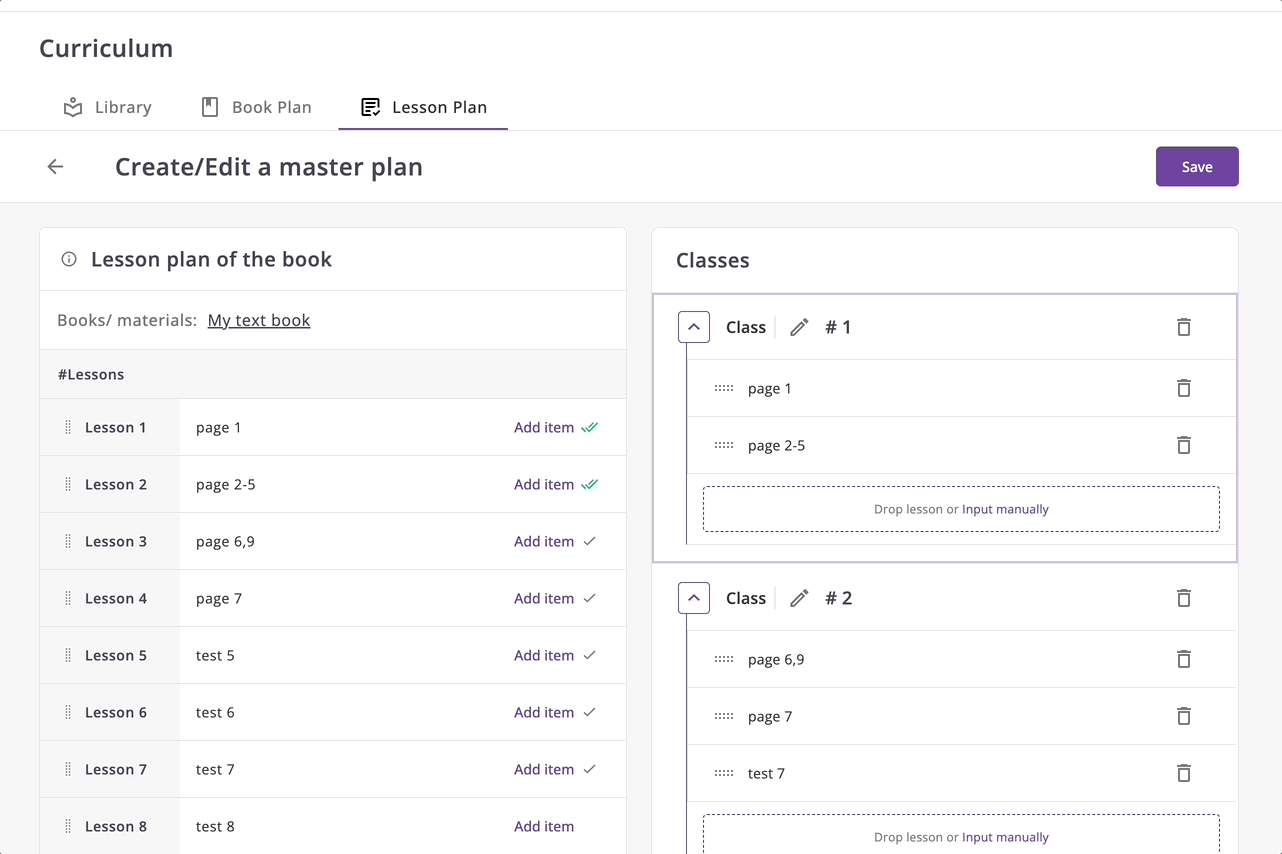The width and height of the screenshot is (1282, 854).
Task: Collapse the Class #1 section
Action: [x=694, y=327]
